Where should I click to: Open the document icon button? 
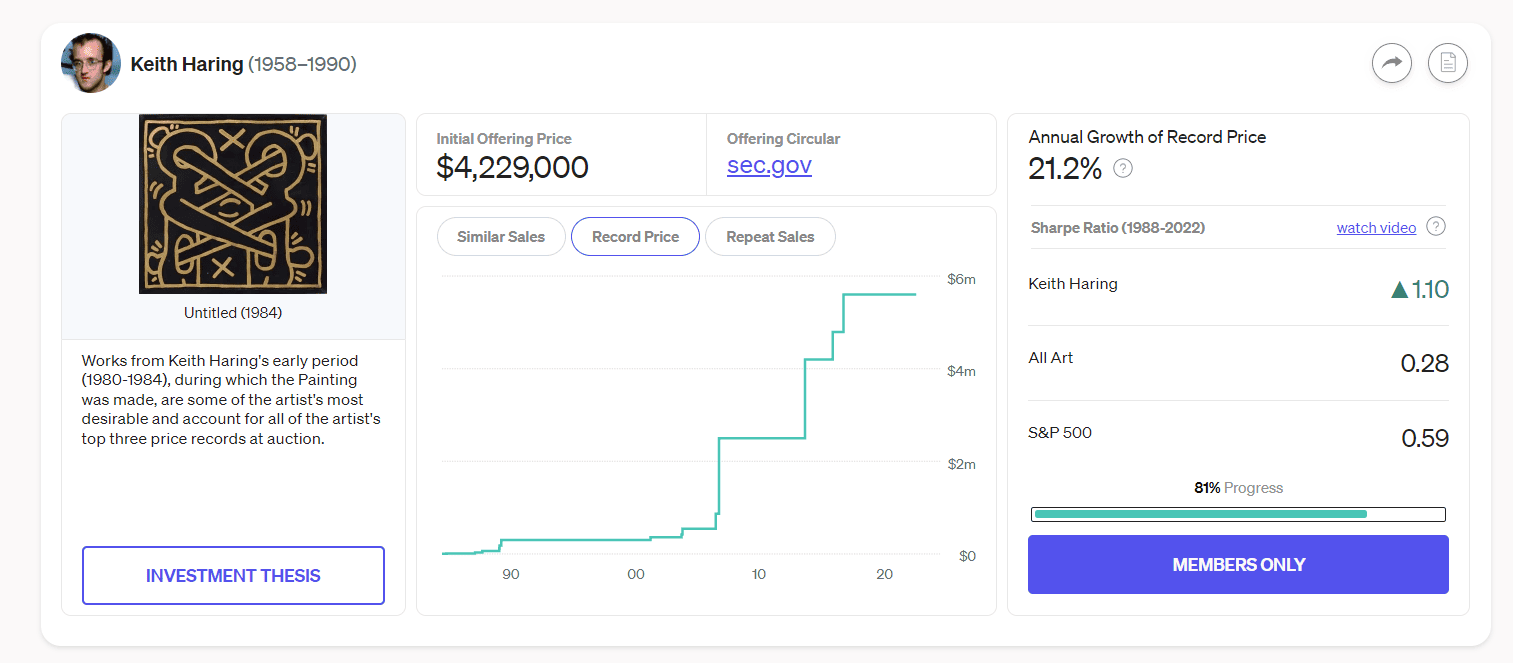click(x=1447, y=64)
